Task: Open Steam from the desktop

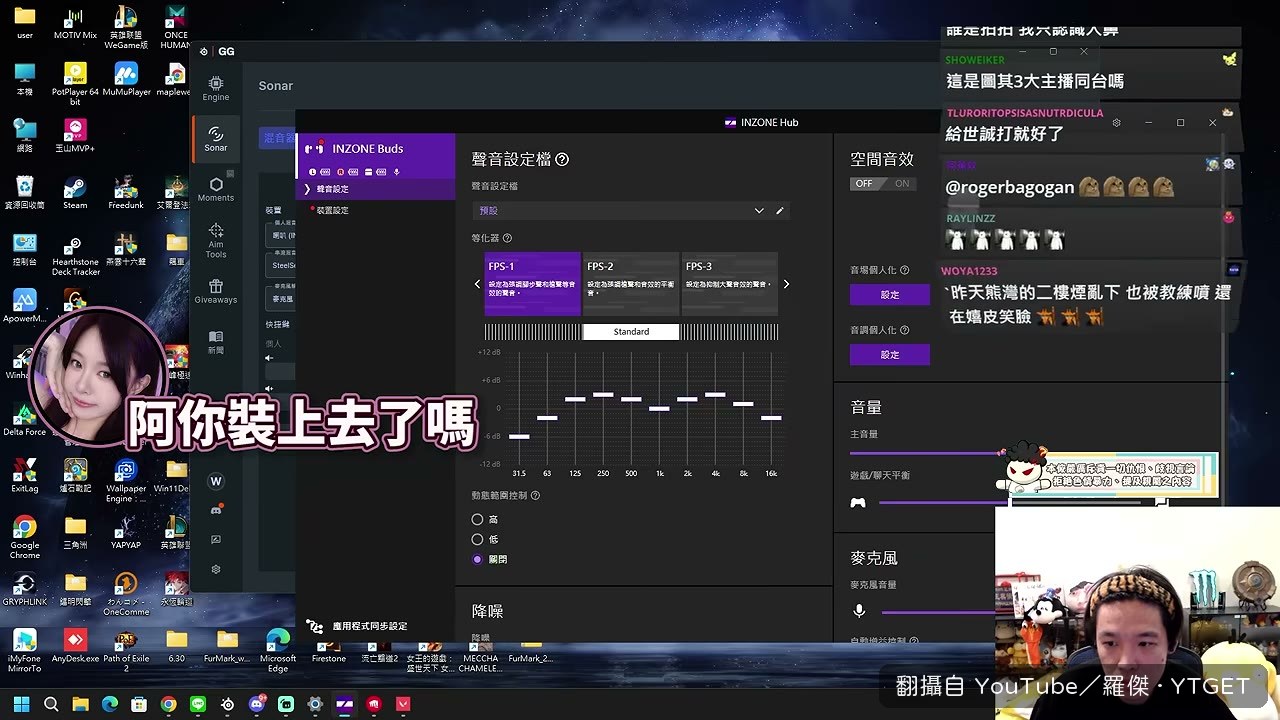Action: point(75,191)
